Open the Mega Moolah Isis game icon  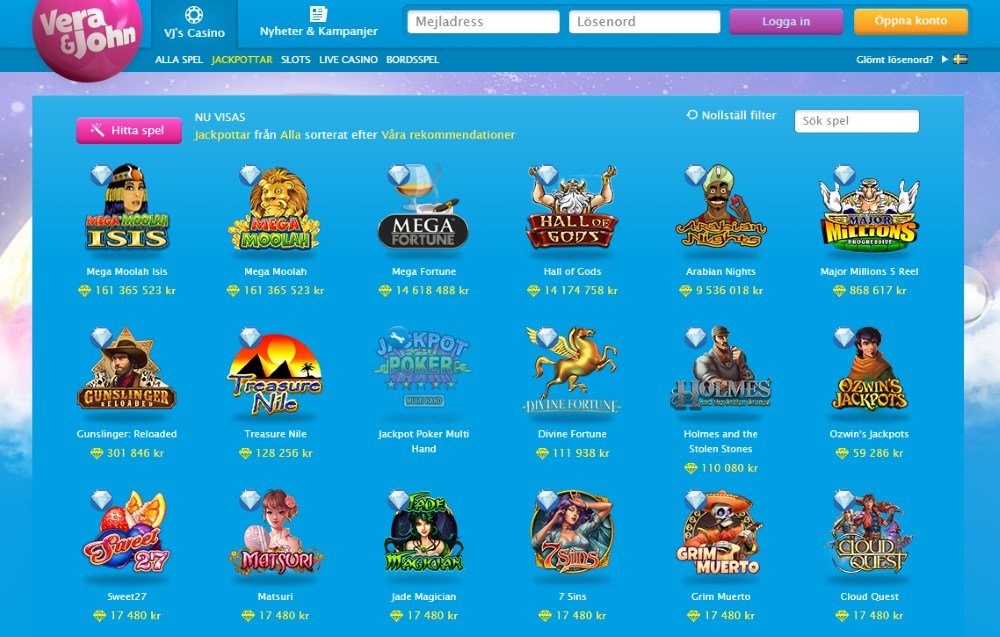click(x=127, y=207)
